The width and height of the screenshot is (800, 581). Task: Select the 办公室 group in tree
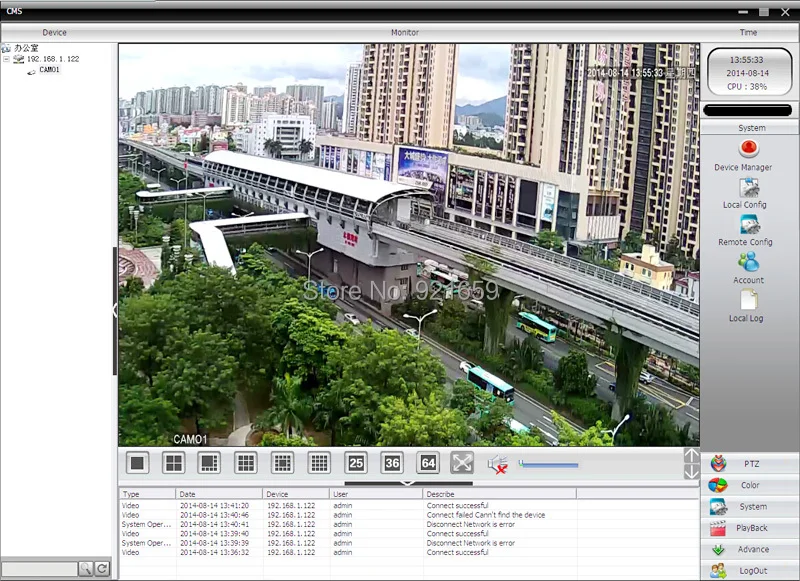[x=26, y=48]
